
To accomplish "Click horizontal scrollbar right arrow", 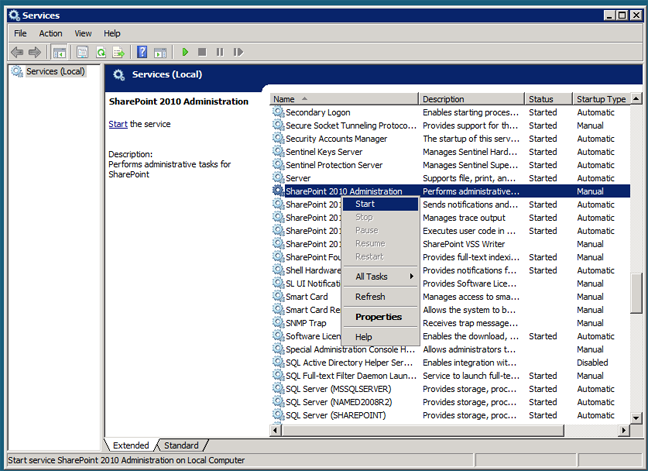I will (x=624, y=431).
